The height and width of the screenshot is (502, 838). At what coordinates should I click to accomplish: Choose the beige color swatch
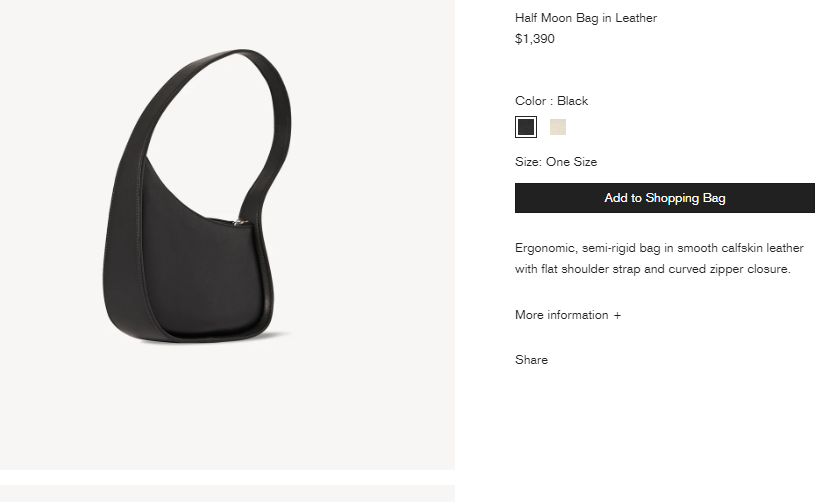558,127
